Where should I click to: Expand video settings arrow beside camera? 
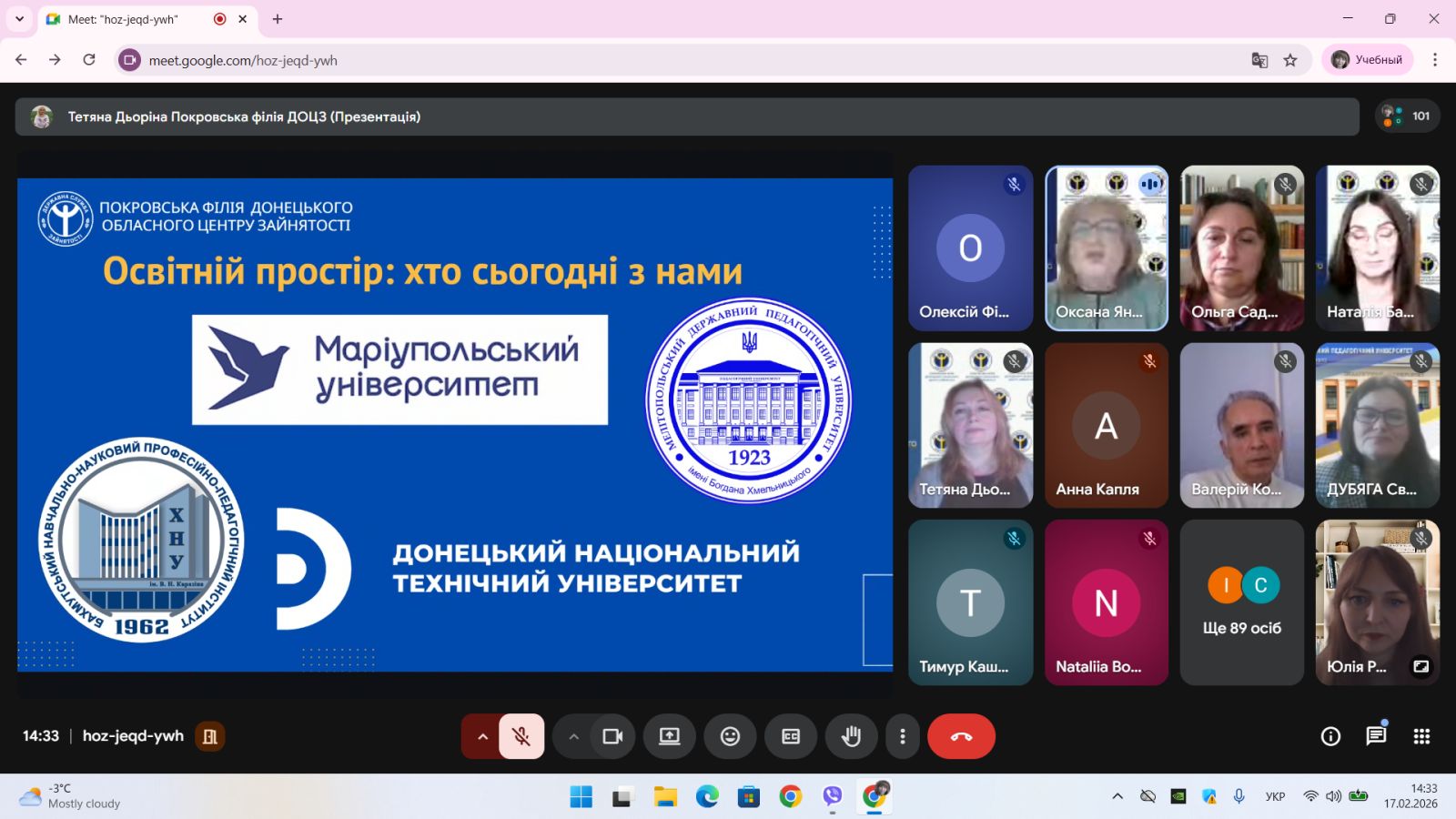coord(573,736)
